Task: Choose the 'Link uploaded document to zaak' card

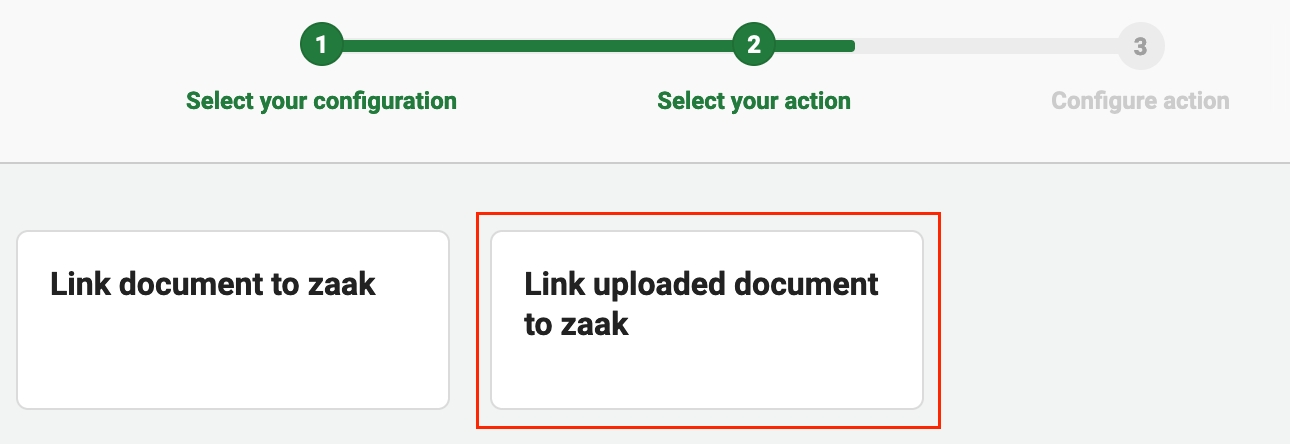Action: tap(706, 320)
